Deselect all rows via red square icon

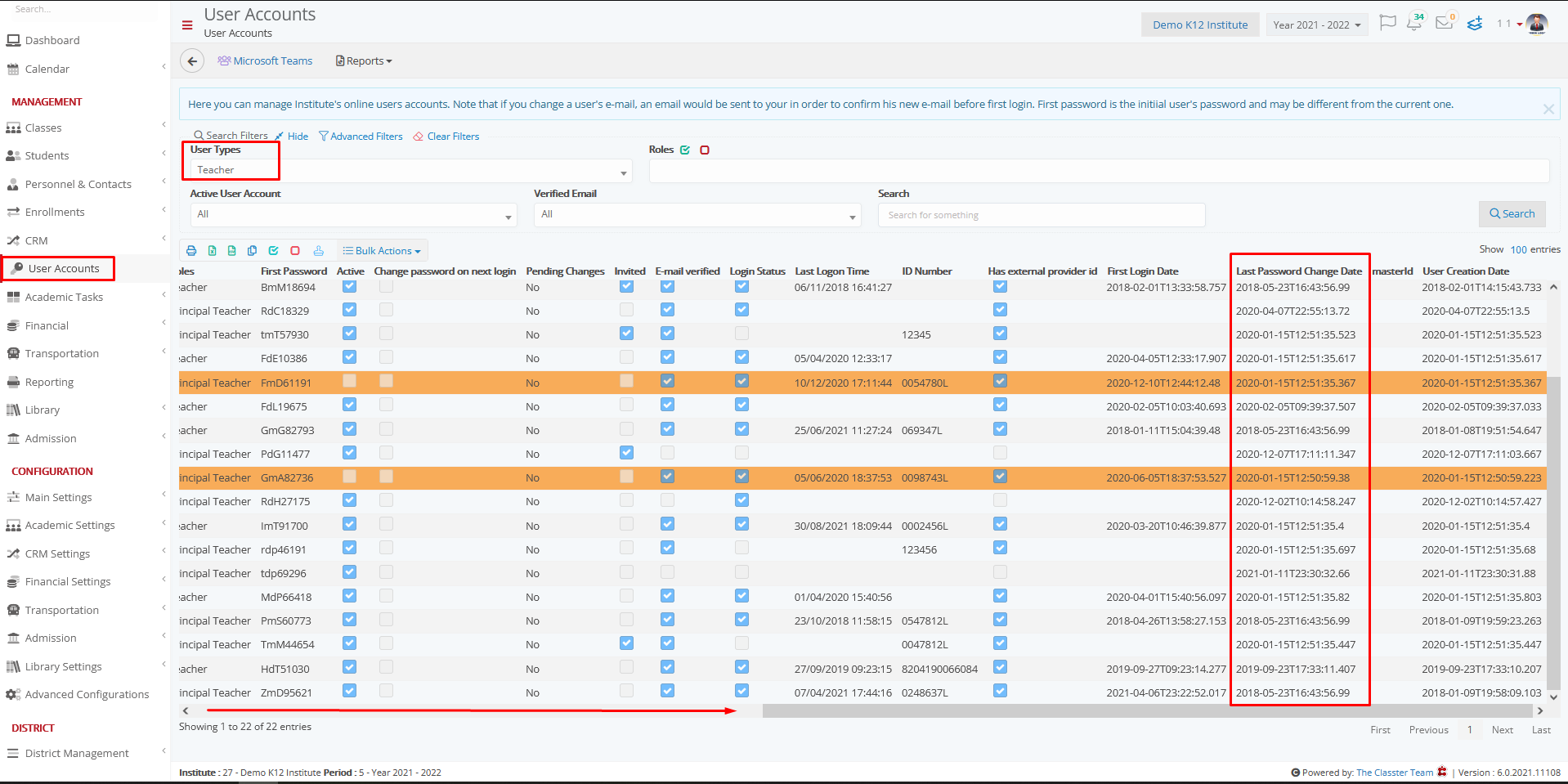(x=294, y=250)
